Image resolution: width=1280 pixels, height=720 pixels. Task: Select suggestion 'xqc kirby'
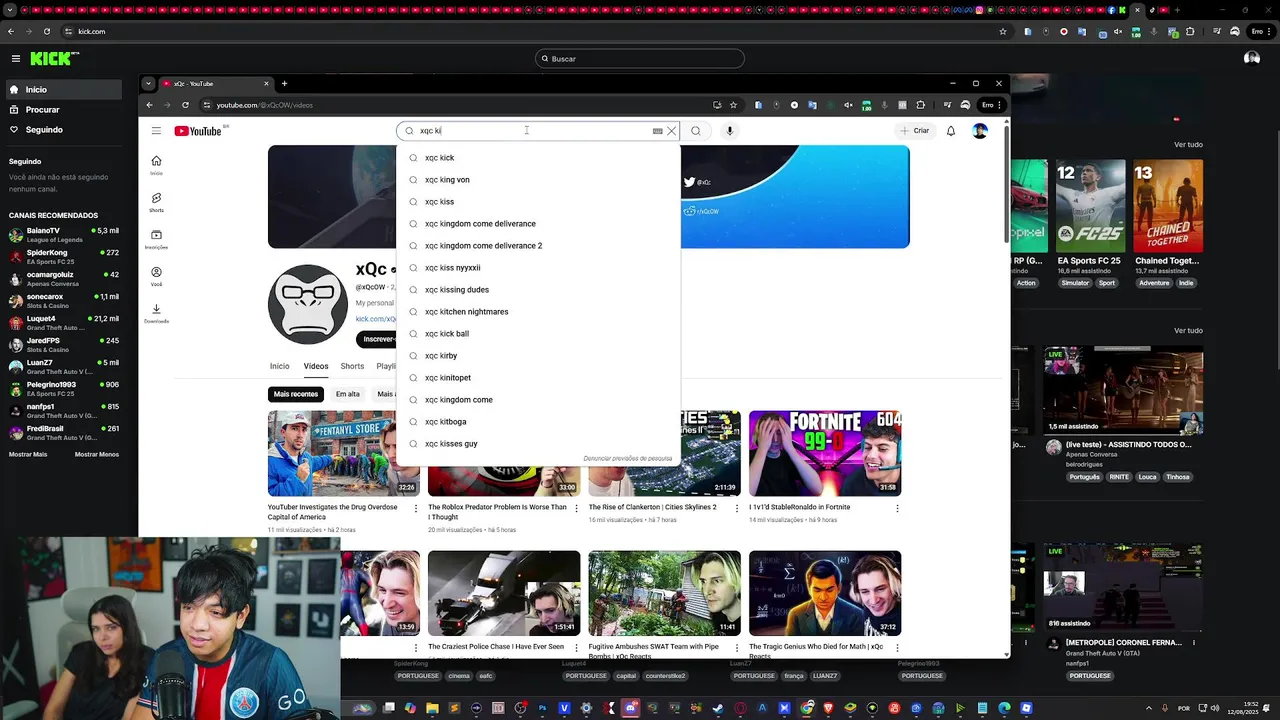pos(538,356)
